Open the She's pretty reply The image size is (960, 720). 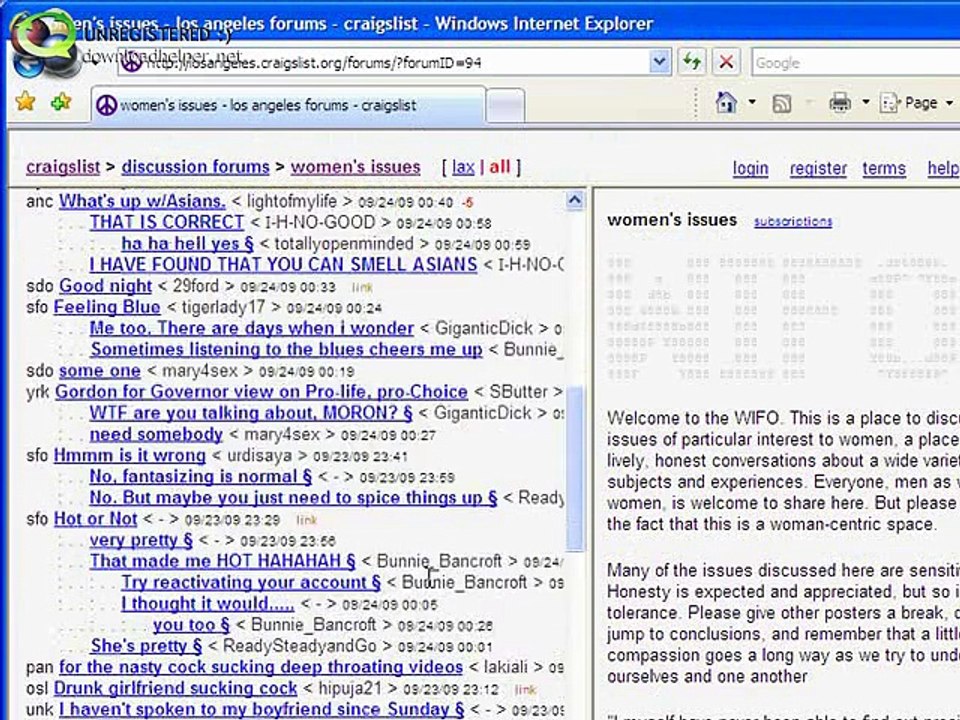(x=146, y=646)
